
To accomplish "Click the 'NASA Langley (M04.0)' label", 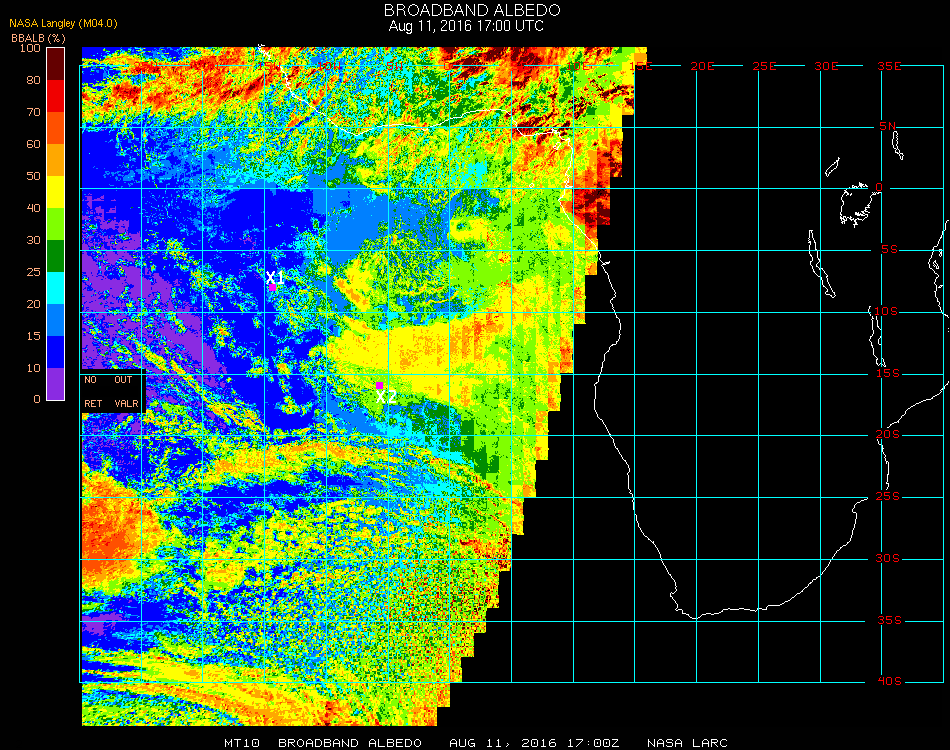I will point(63,24).
